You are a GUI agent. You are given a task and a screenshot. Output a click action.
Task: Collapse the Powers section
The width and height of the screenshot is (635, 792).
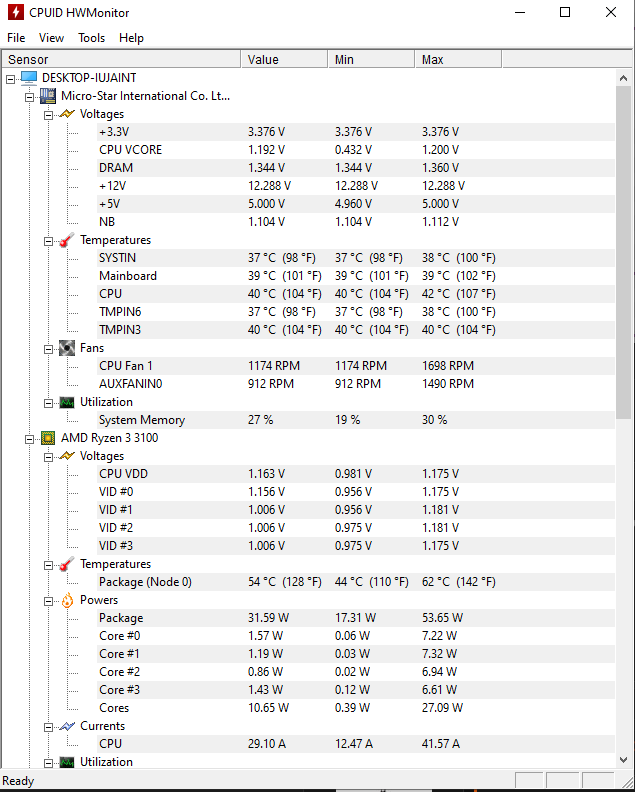point(48,601)
